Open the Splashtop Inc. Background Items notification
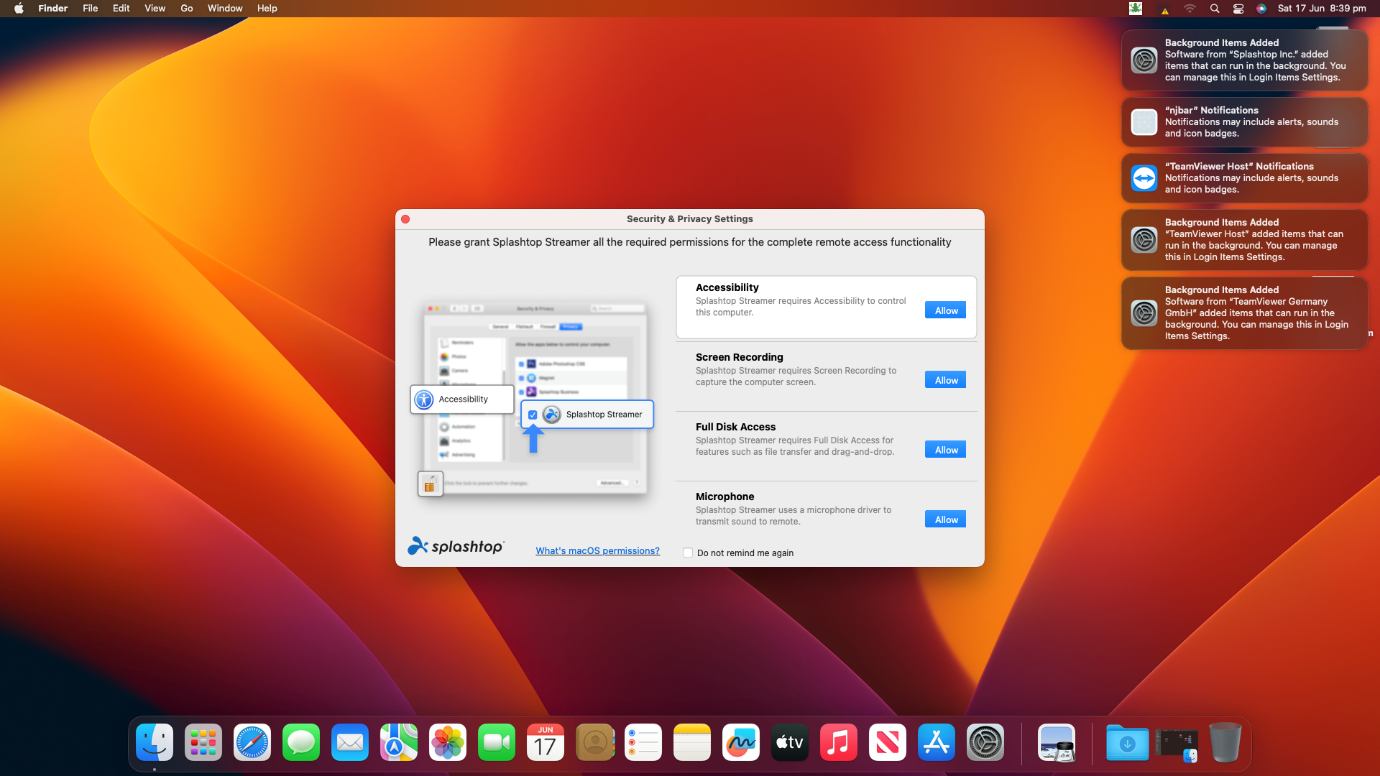 pos(1244,61)
